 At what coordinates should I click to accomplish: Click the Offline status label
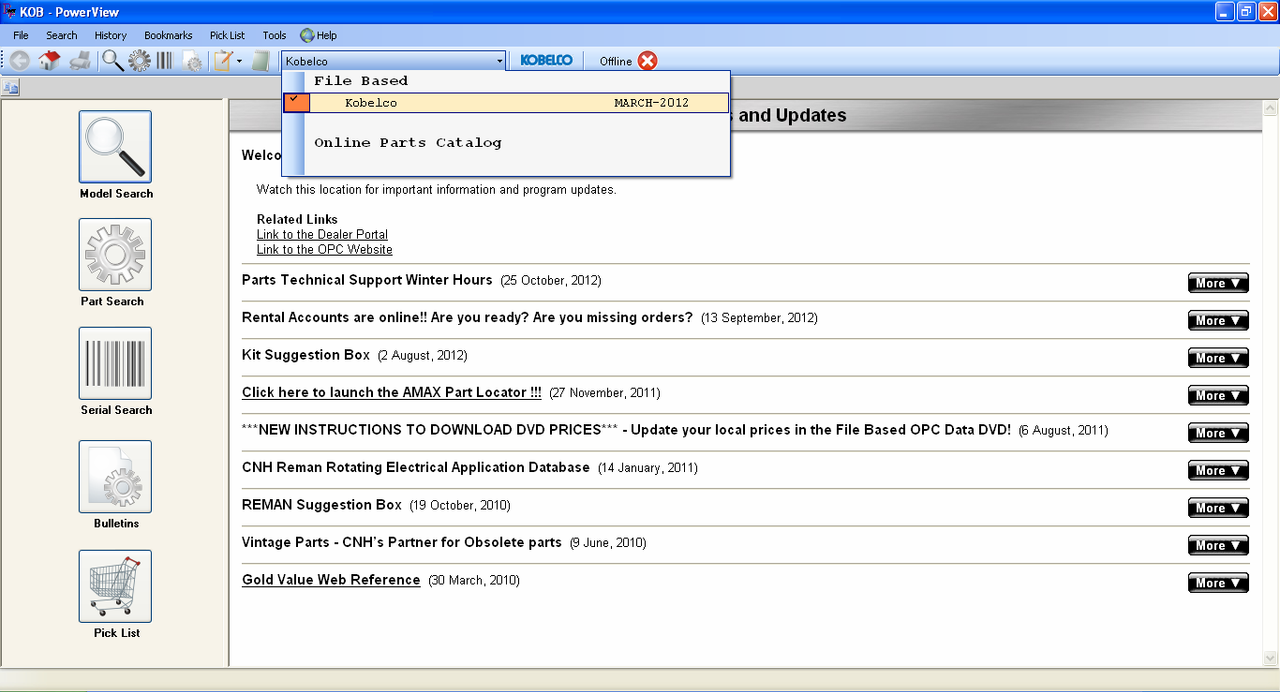[x=616, y=62]
